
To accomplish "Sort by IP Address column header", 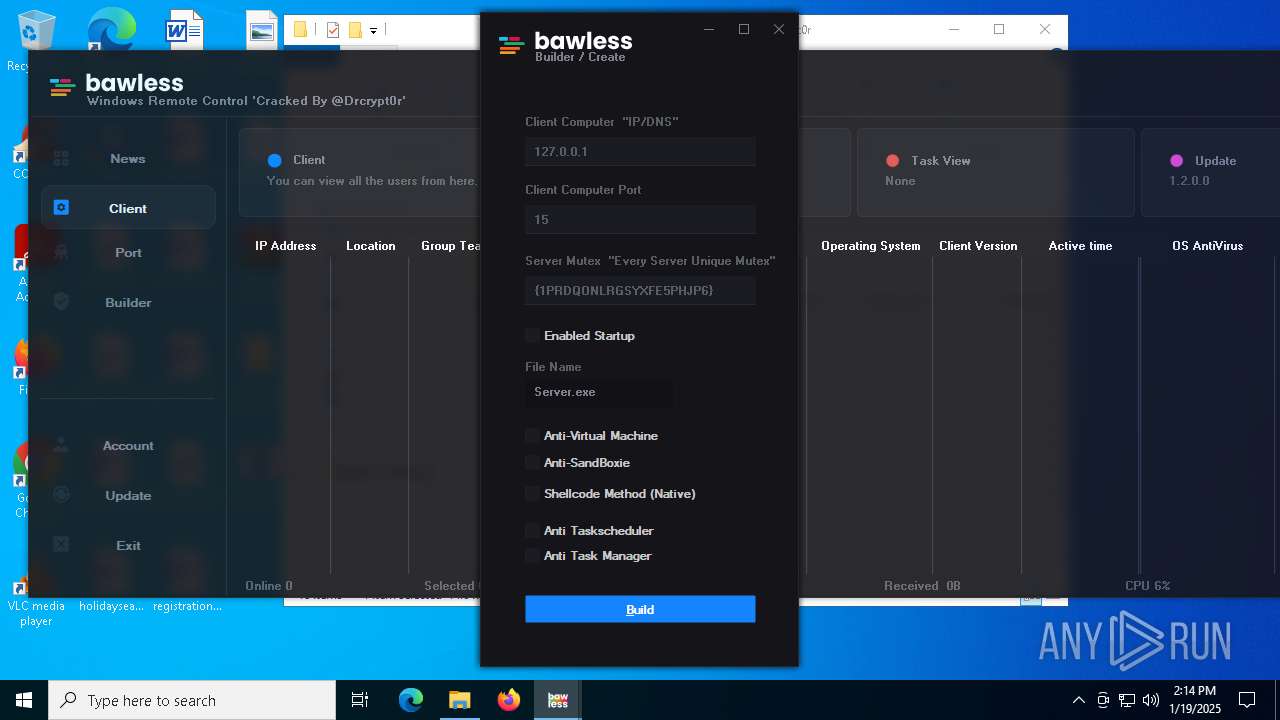I will pyautogui.click(x=285, y=245).
